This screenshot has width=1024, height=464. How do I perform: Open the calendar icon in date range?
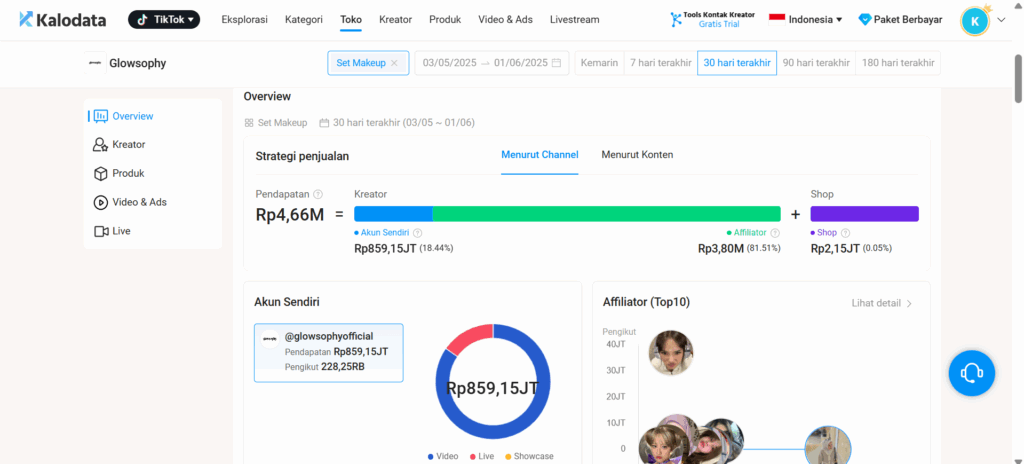556,63
